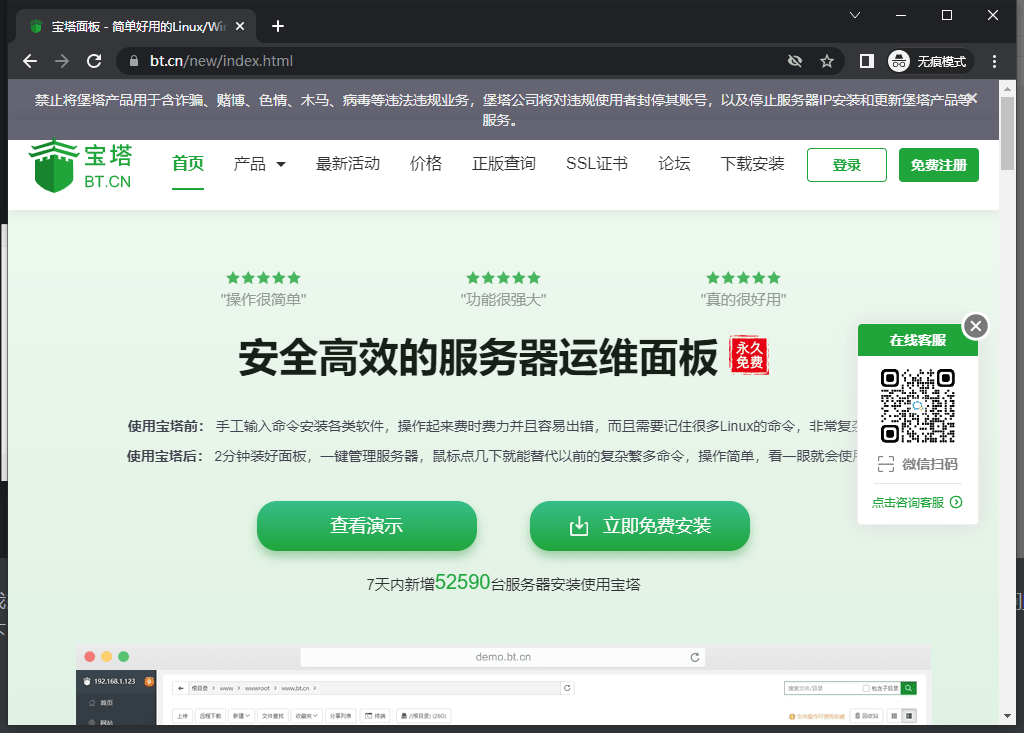Click the address bar URL field
Viewport: 1024px width, 733px height.
[450, 61]
